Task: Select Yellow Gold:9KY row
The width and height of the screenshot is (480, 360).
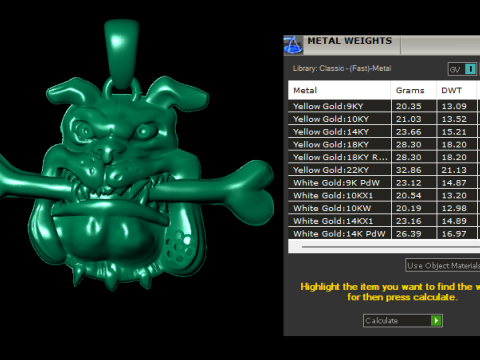Action: 384,106
